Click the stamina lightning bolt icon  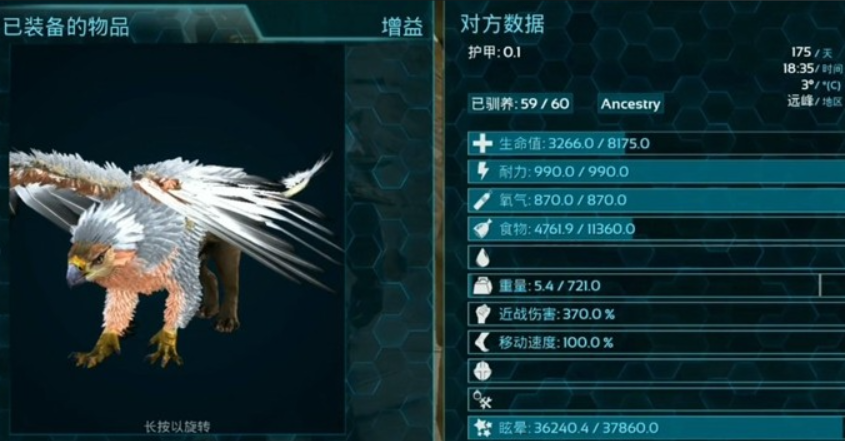coord(482,171)
